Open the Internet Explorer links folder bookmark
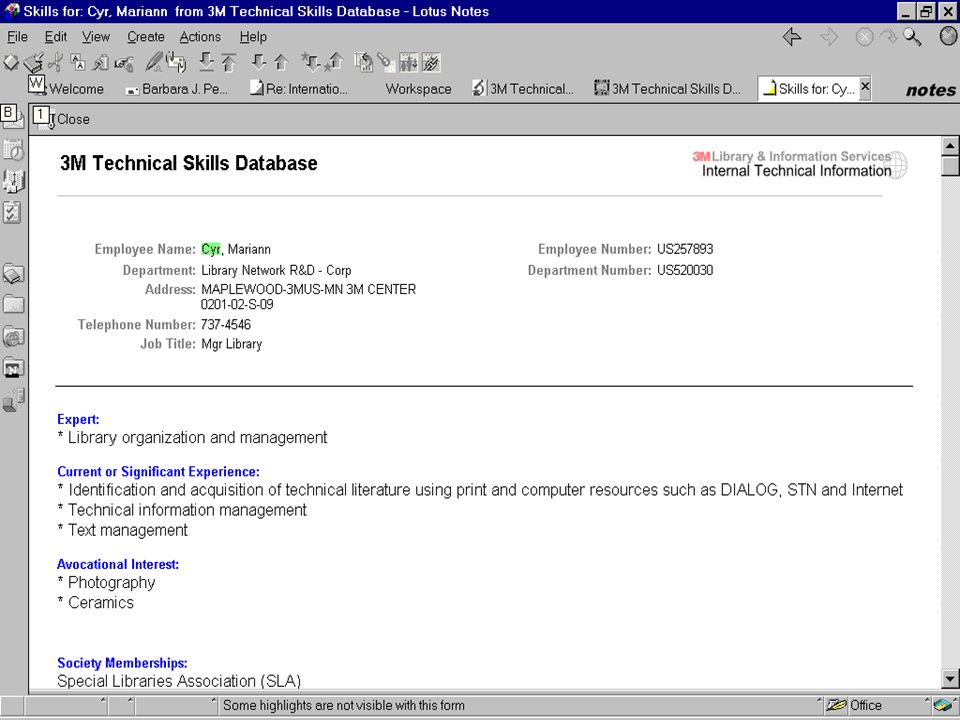The width and height of the screenshot is (960, 720). tap(13, 337)
